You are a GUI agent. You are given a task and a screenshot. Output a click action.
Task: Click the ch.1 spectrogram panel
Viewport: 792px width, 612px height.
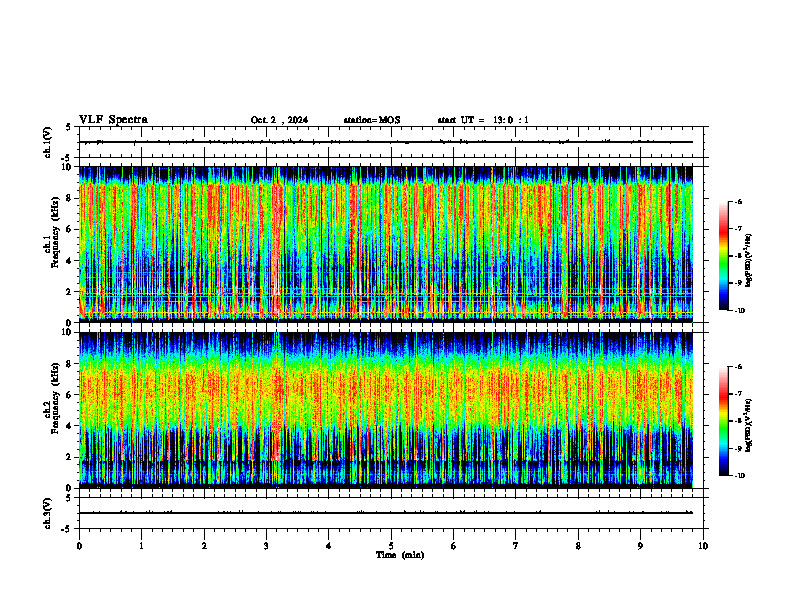(x=386, y=244)
